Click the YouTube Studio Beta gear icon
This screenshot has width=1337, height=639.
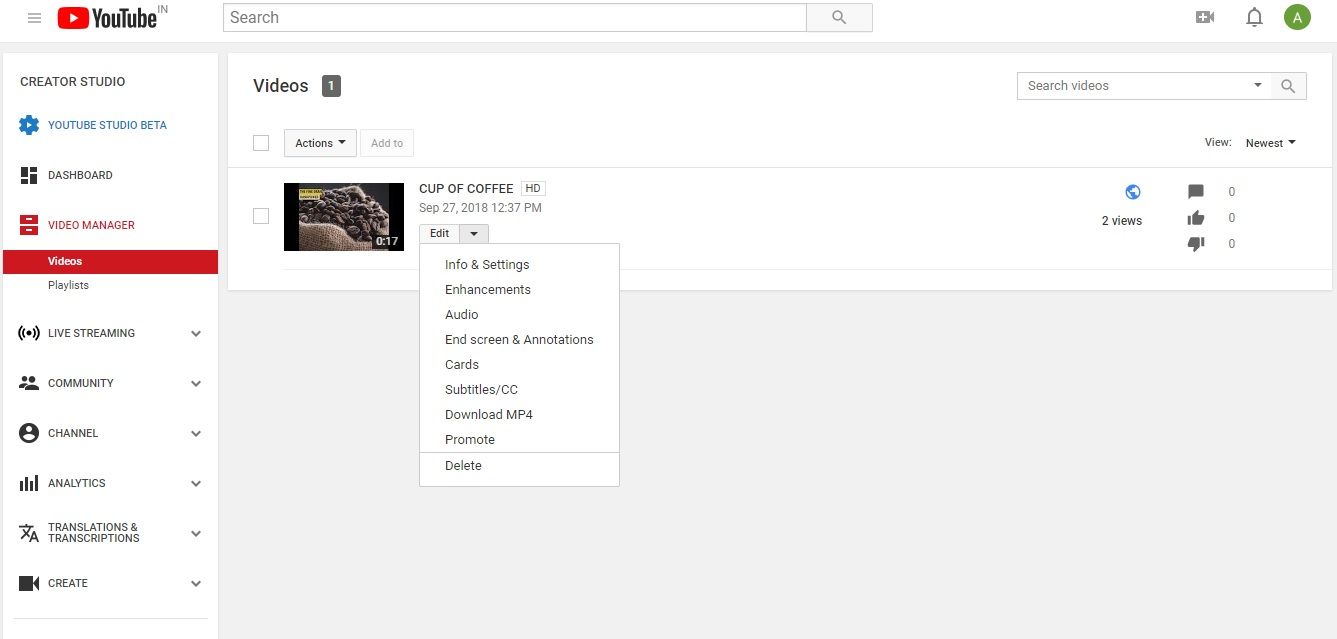point(29,125)
